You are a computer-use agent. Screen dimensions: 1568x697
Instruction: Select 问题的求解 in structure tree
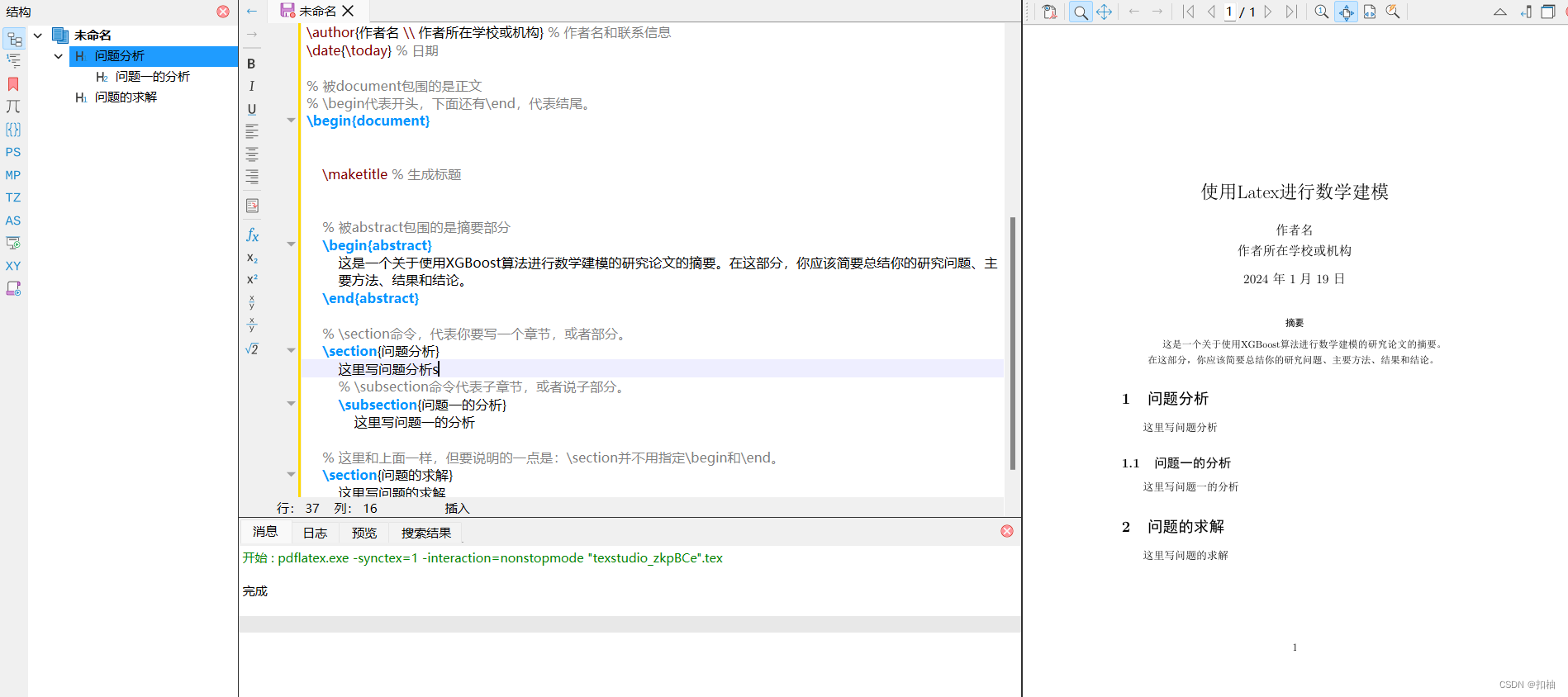(x=126, y=97)
